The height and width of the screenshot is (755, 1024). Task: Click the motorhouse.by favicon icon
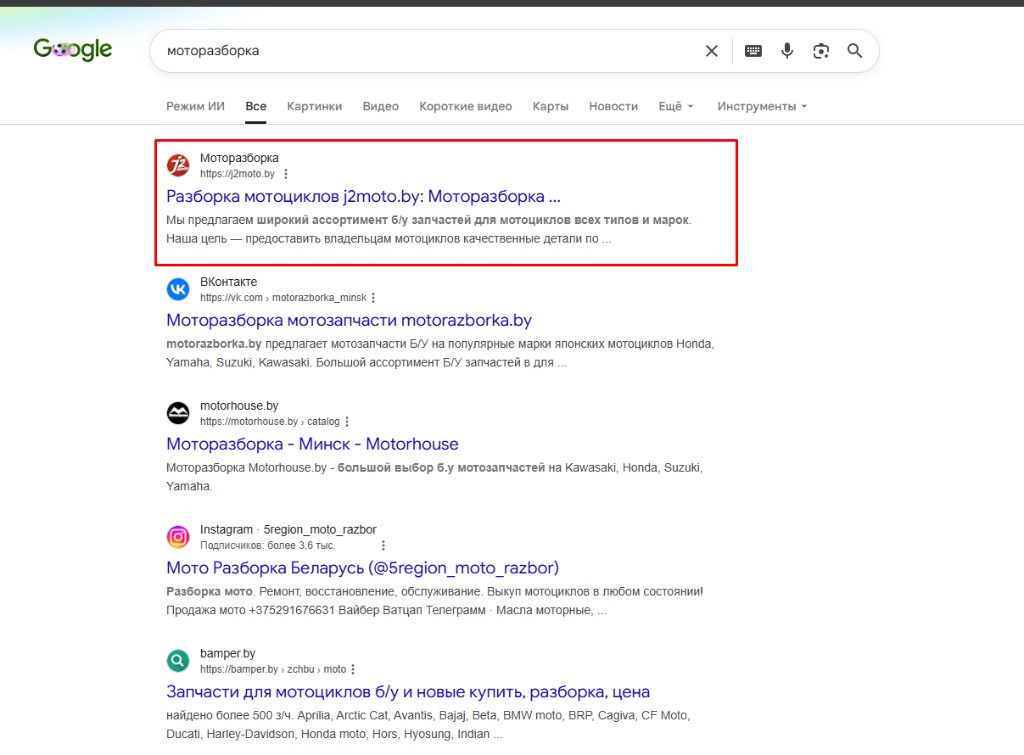tap(178, 413)
